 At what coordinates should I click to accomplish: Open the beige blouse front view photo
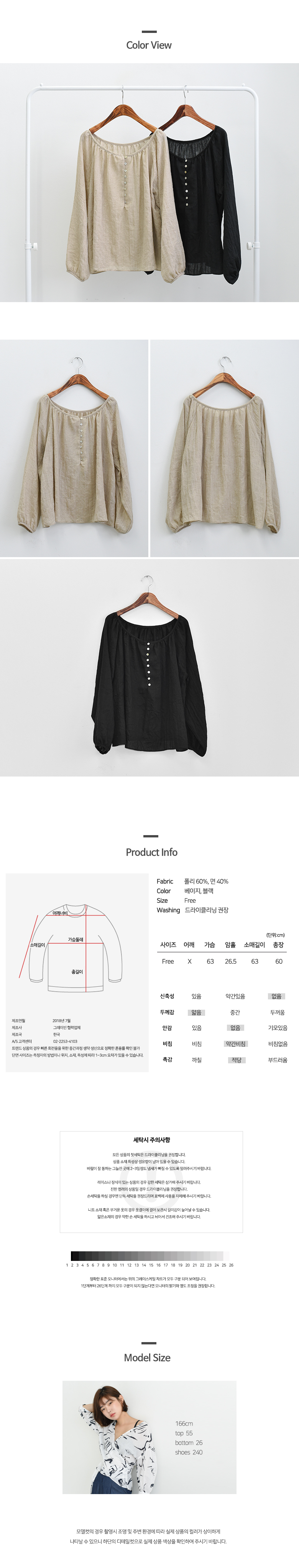click(74, 448)
